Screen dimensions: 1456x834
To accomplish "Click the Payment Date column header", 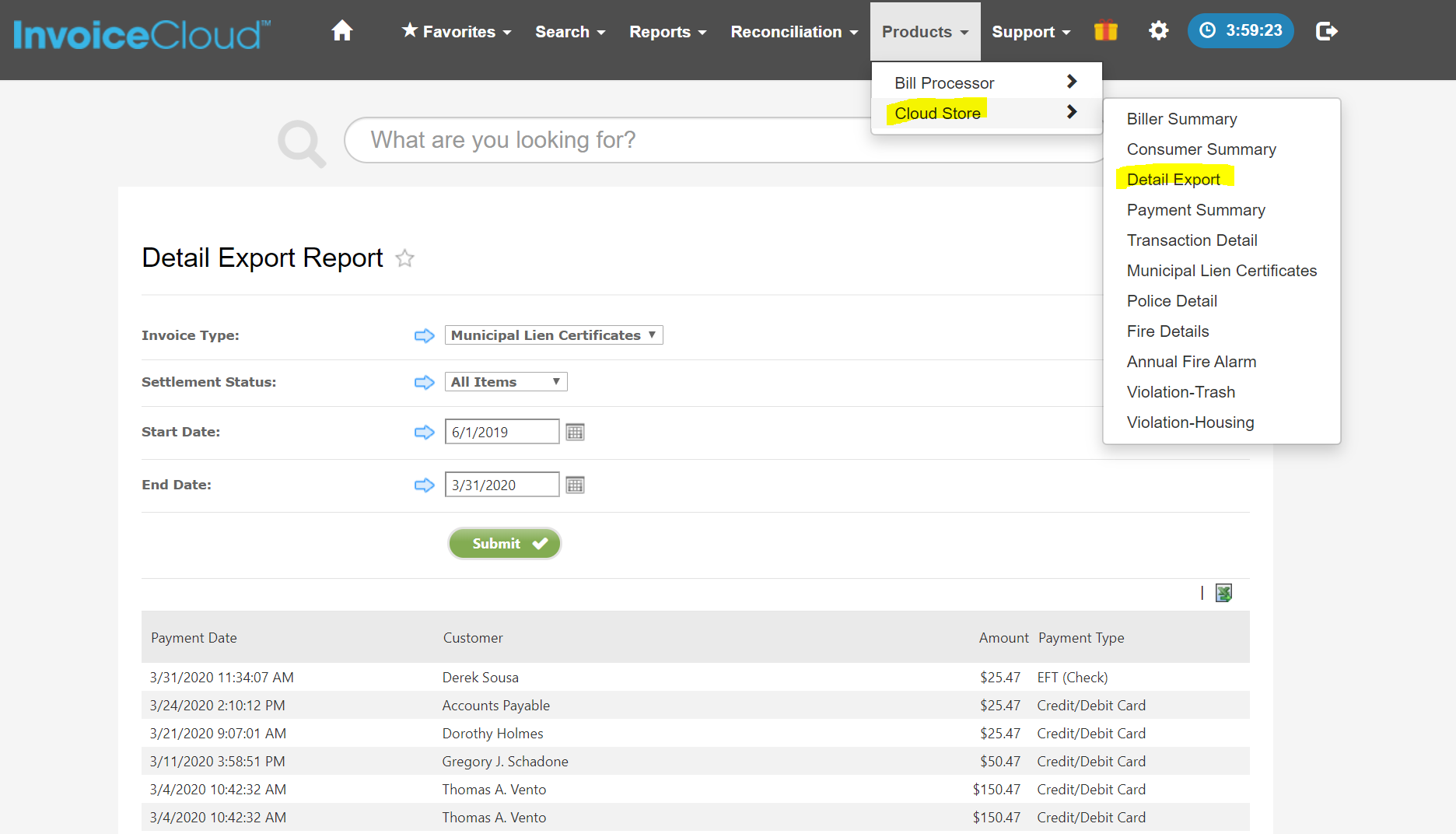I will click(x=194, y=638).
